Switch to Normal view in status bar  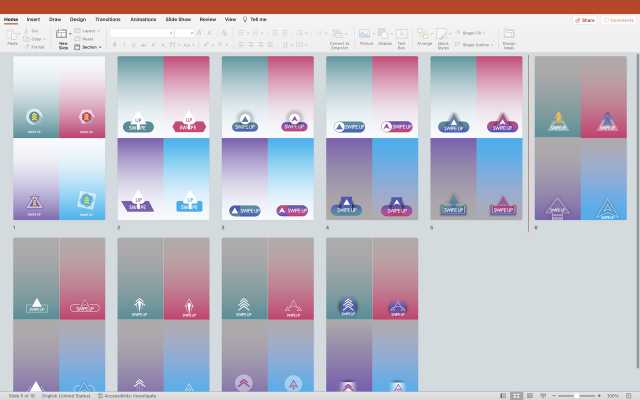pyautogui.click(x=503, y=396)
